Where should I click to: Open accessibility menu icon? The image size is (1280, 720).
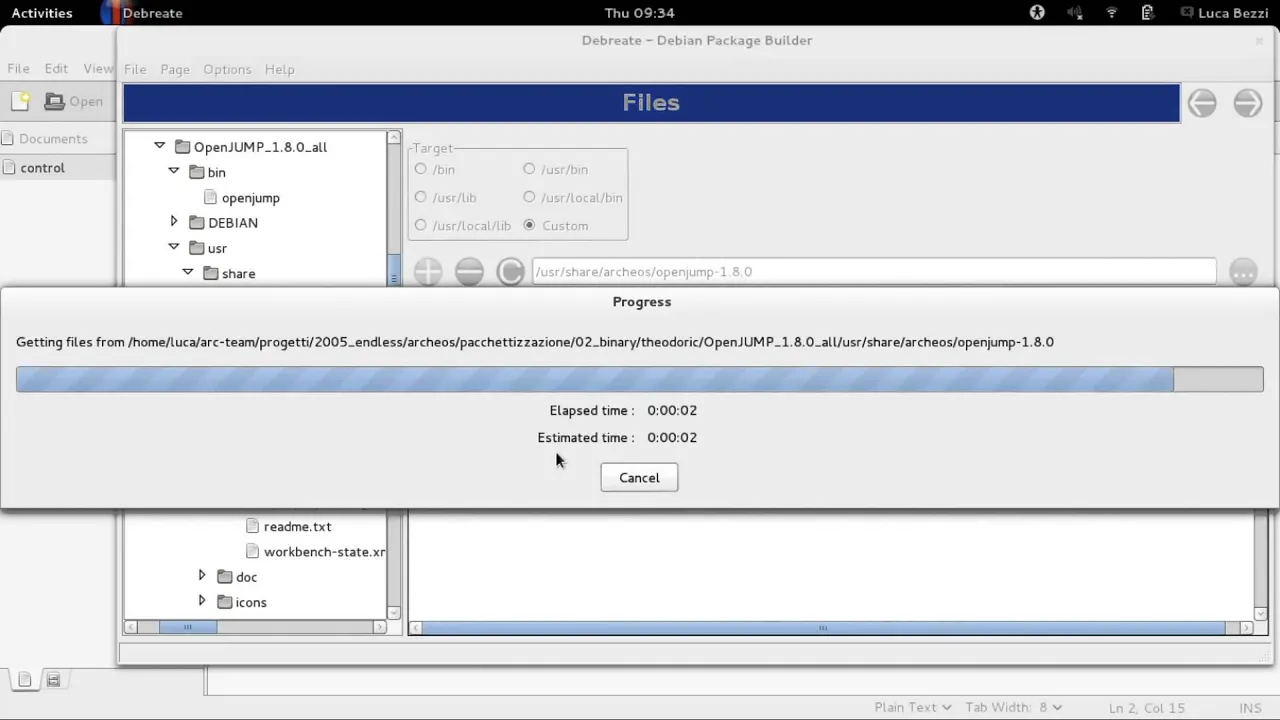(x=1037, y=13)
